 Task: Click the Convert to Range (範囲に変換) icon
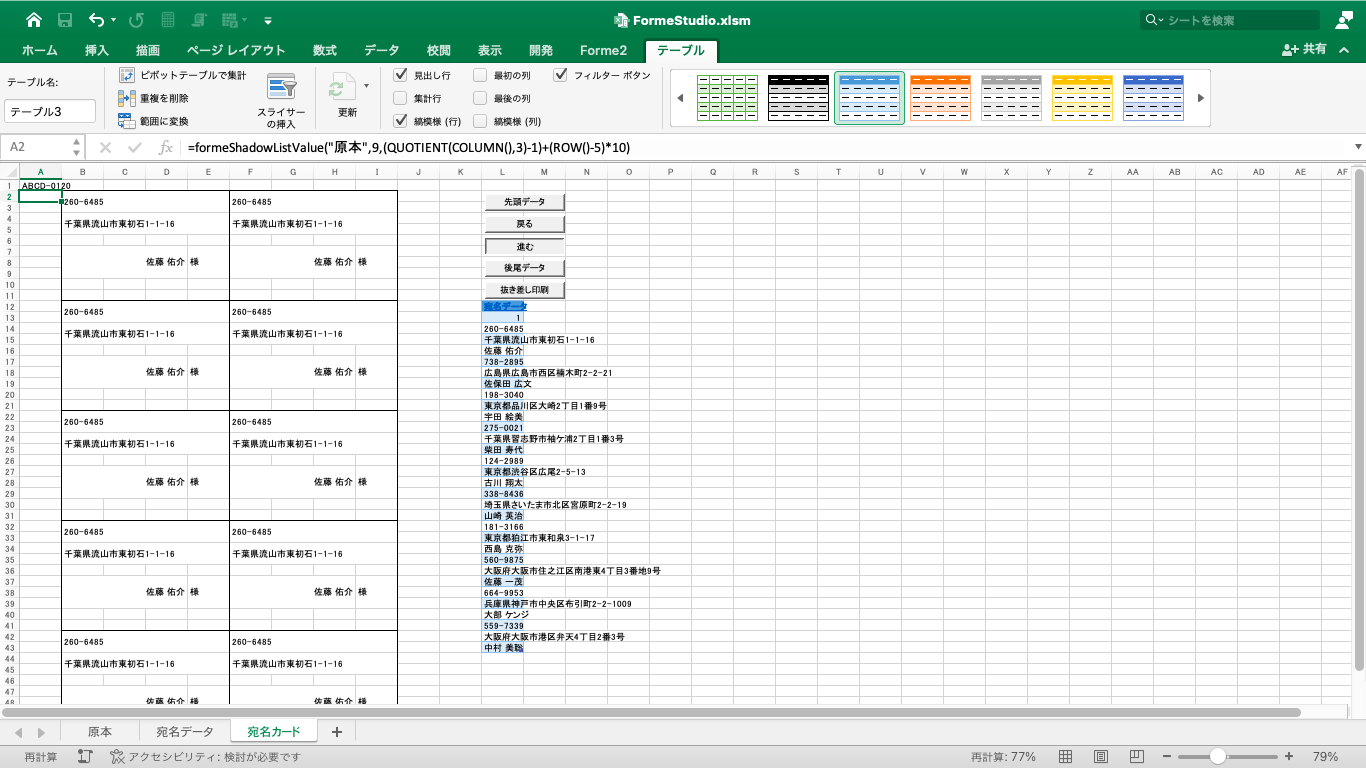[x=126, y=121]
